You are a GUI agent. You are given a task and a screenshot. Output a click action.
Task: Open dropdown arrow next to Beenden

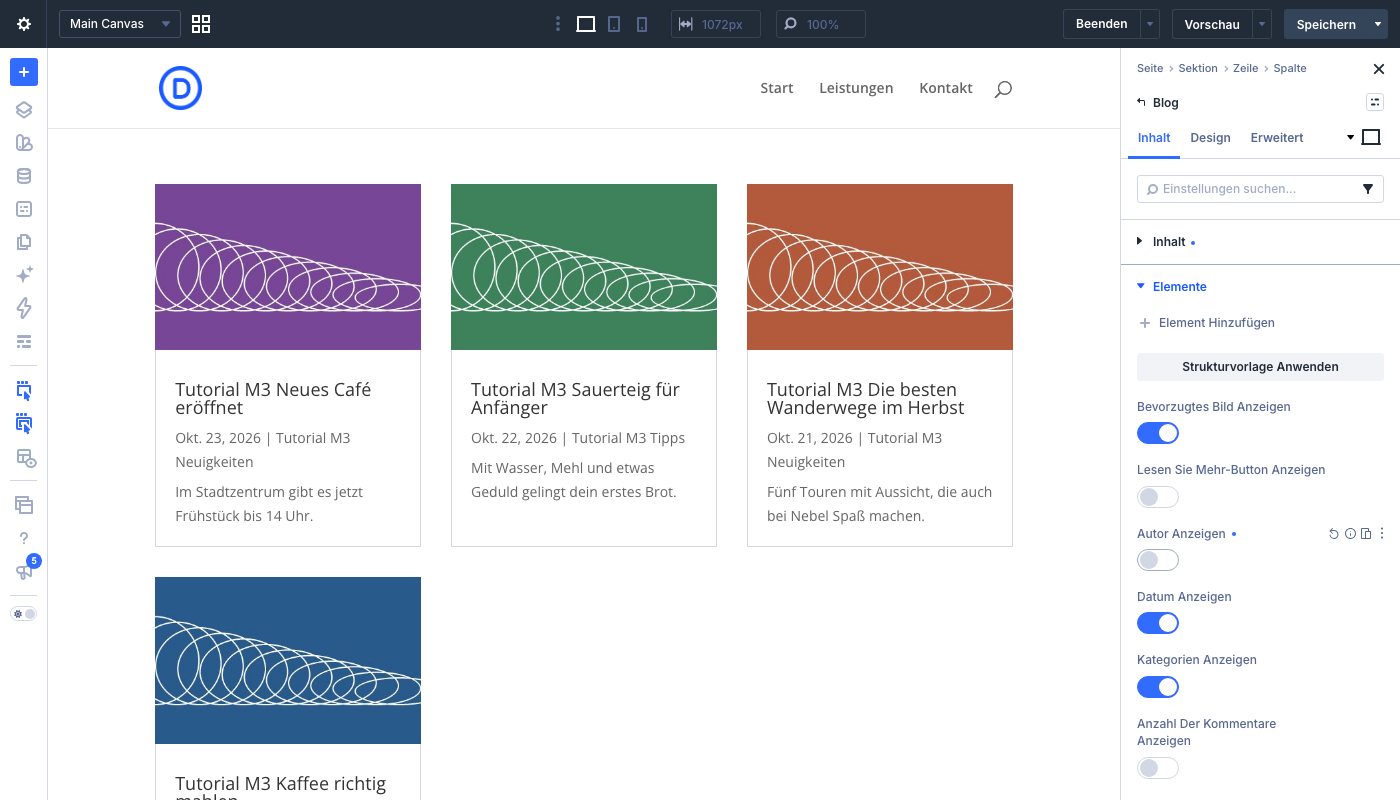(1150, 24)
